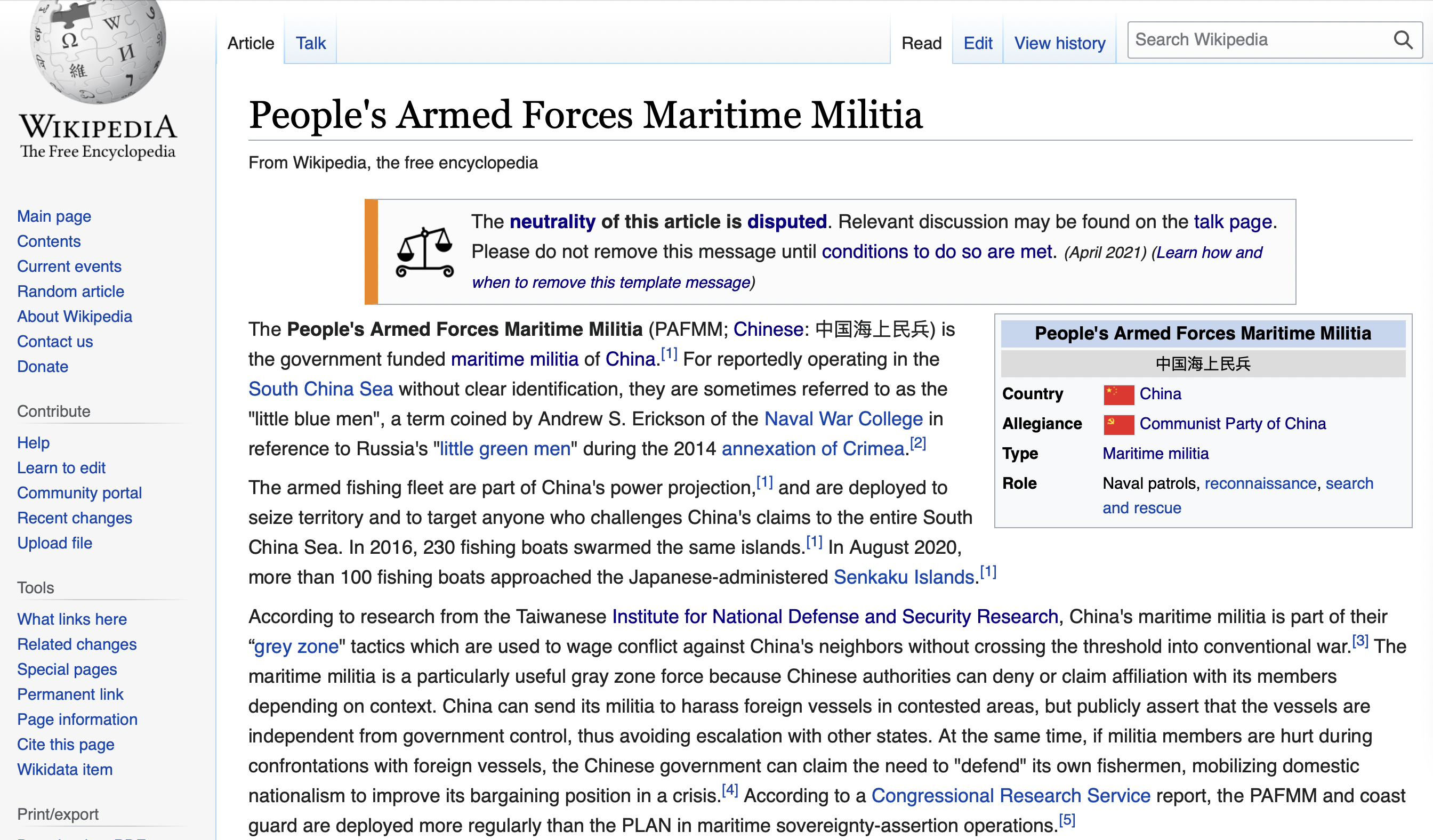1433x840 pixels.
Task: Open Page information link
Action: point(77,719)
